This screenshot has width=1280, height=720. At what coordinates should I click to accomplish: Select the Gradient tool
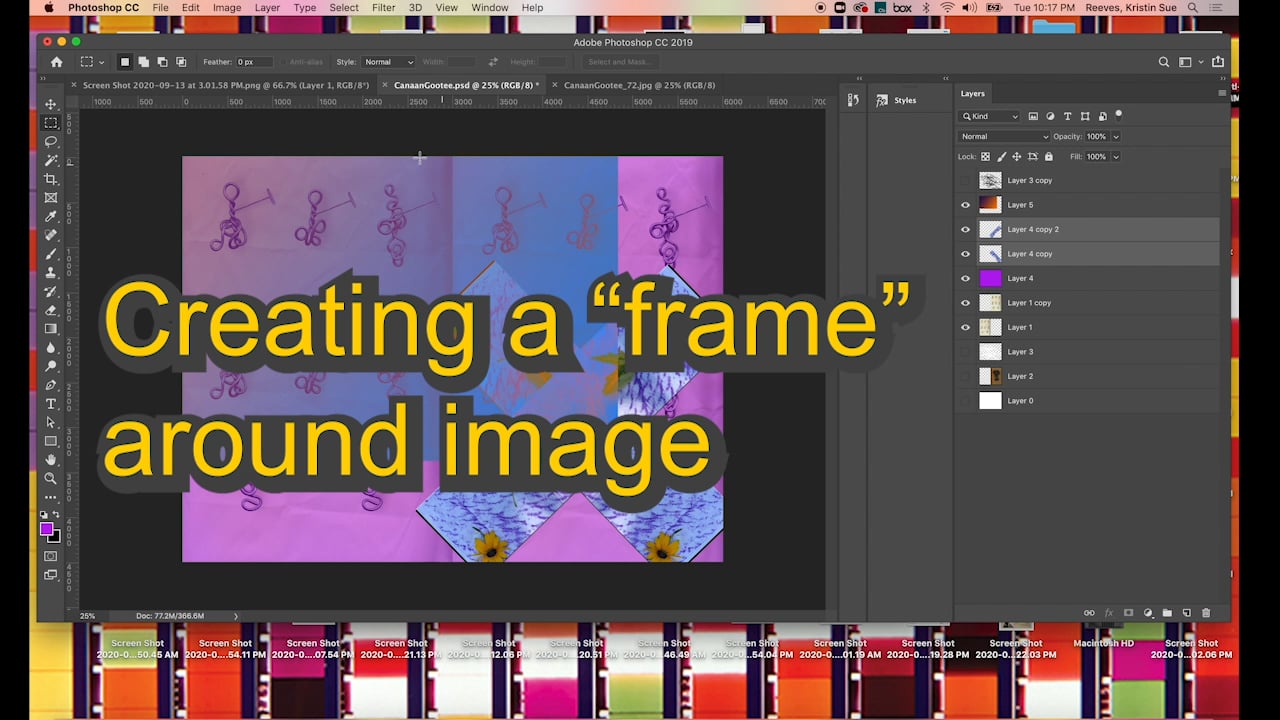click(x=51, y=329)
